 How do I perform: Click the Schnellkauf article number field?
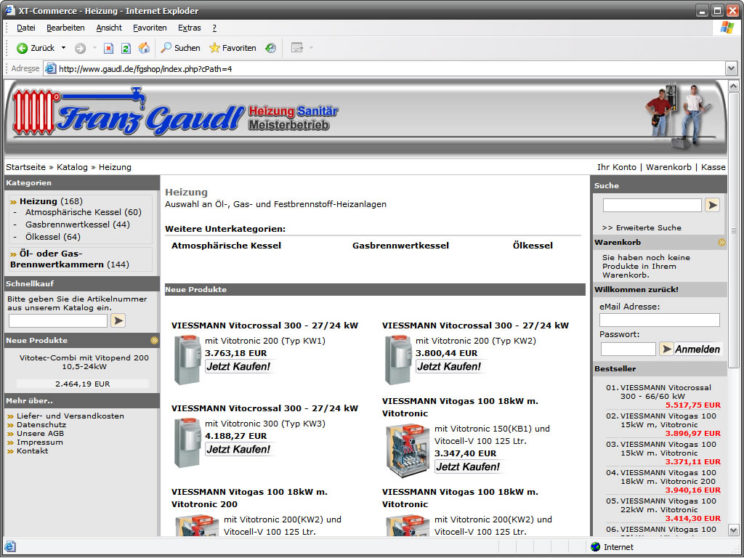point(58,321)
